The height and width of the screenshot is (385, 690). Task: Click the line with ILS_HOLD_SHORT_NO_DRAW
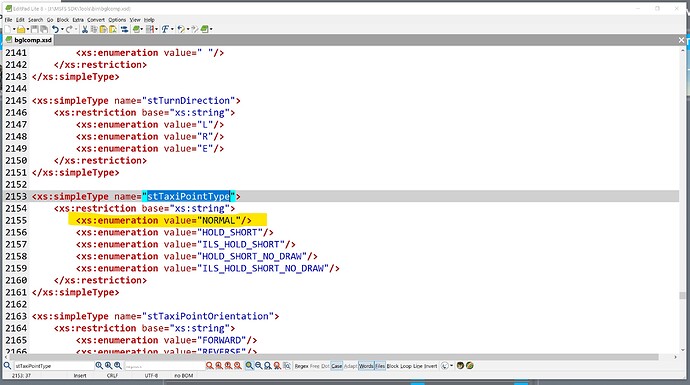(x=208, y=268)
